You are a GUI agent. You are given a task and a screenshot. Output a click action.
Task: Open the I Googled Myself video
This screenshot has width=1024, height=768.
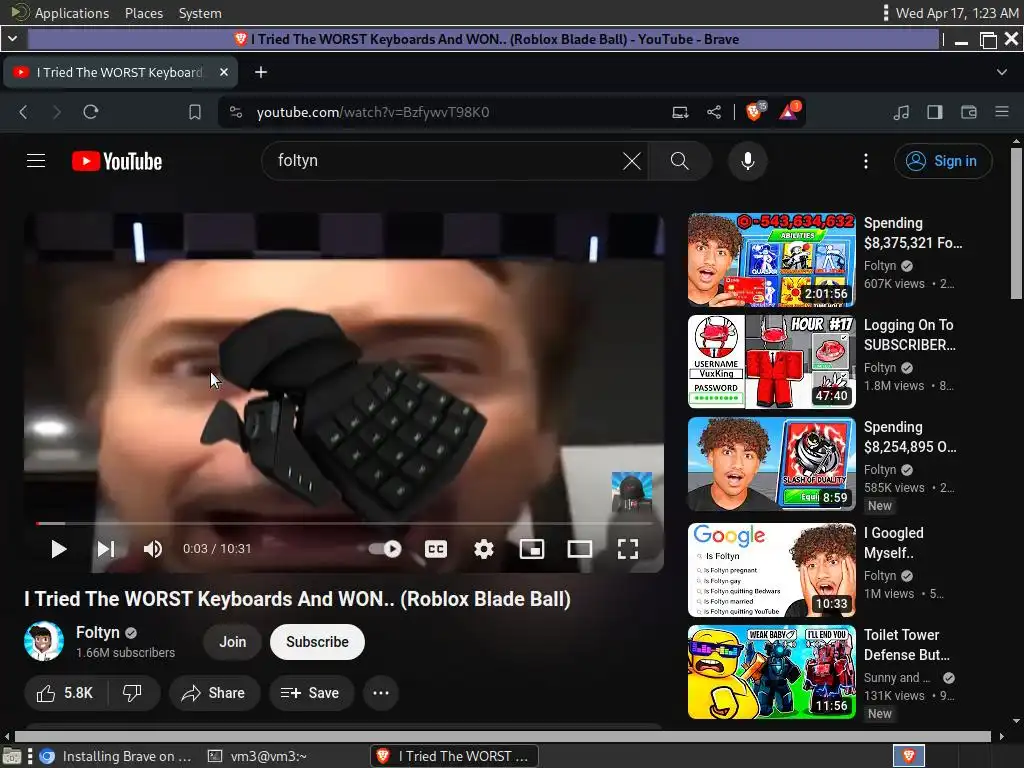click(771, 569)
